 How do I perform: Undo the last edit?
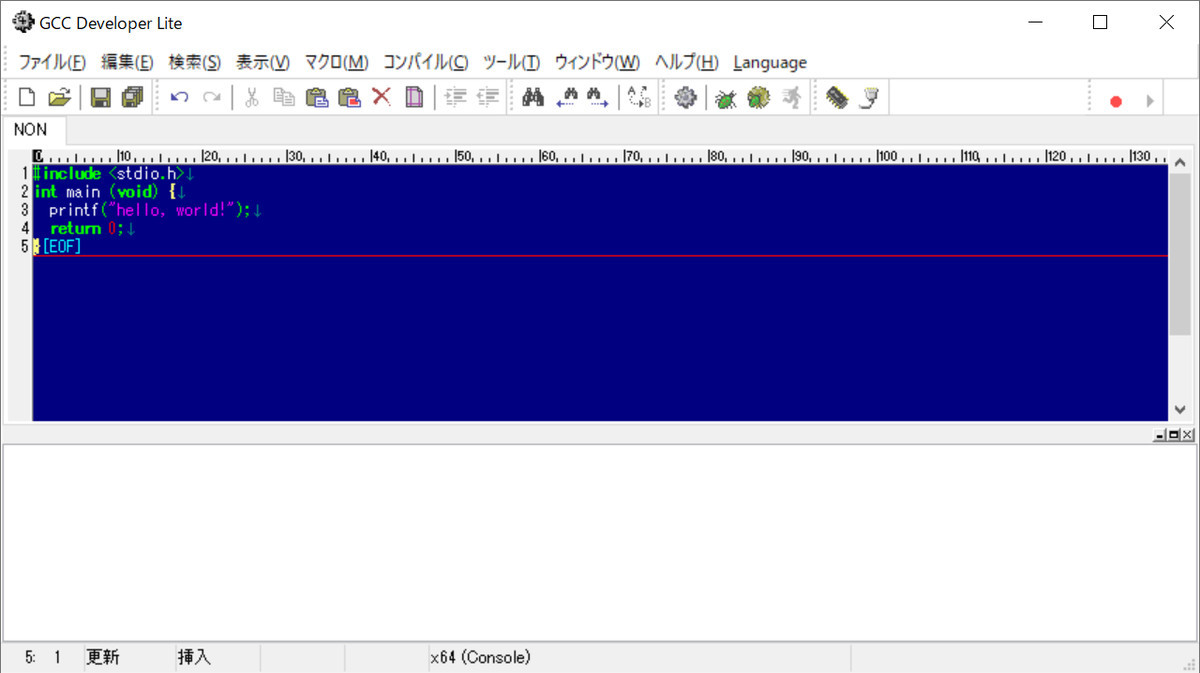tap(180, 98)
